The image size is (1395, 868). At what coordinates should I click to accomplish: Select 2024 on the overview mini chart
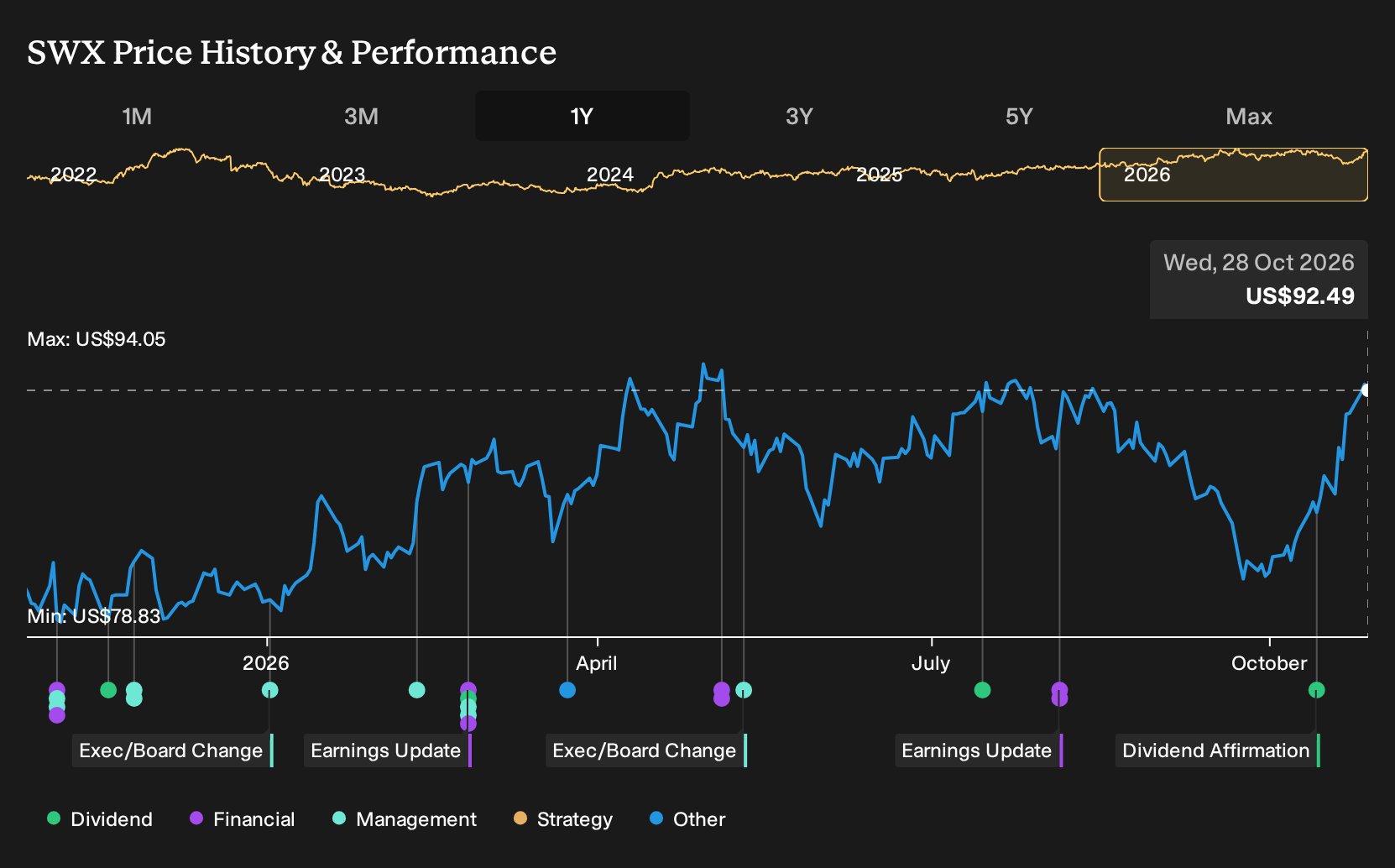click(610, 175)
